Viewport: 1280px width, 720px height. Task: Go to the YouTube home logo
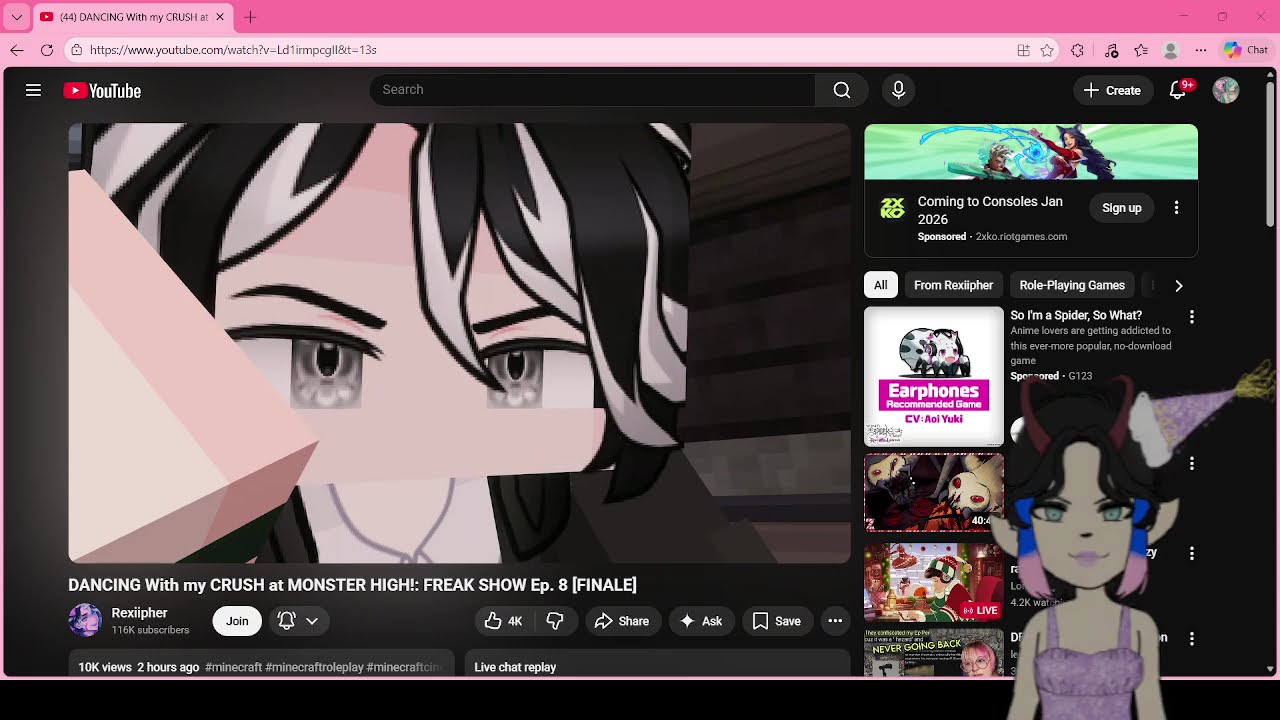tap(102, 91)
